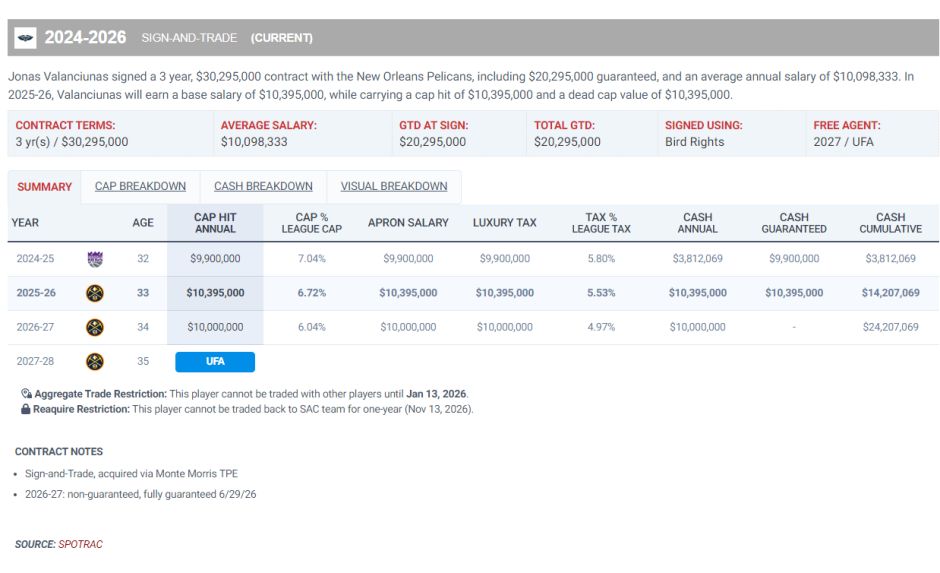Click the Nuggets logo in the 2025-26 row

(x=95, y=294)
